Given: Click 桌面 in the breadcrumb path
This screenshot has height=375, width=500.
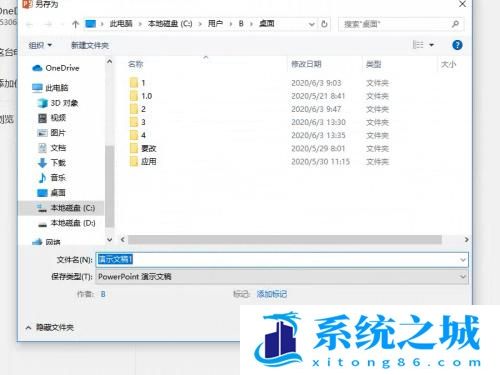Looking at the screenshot, I should click(267, 24).
